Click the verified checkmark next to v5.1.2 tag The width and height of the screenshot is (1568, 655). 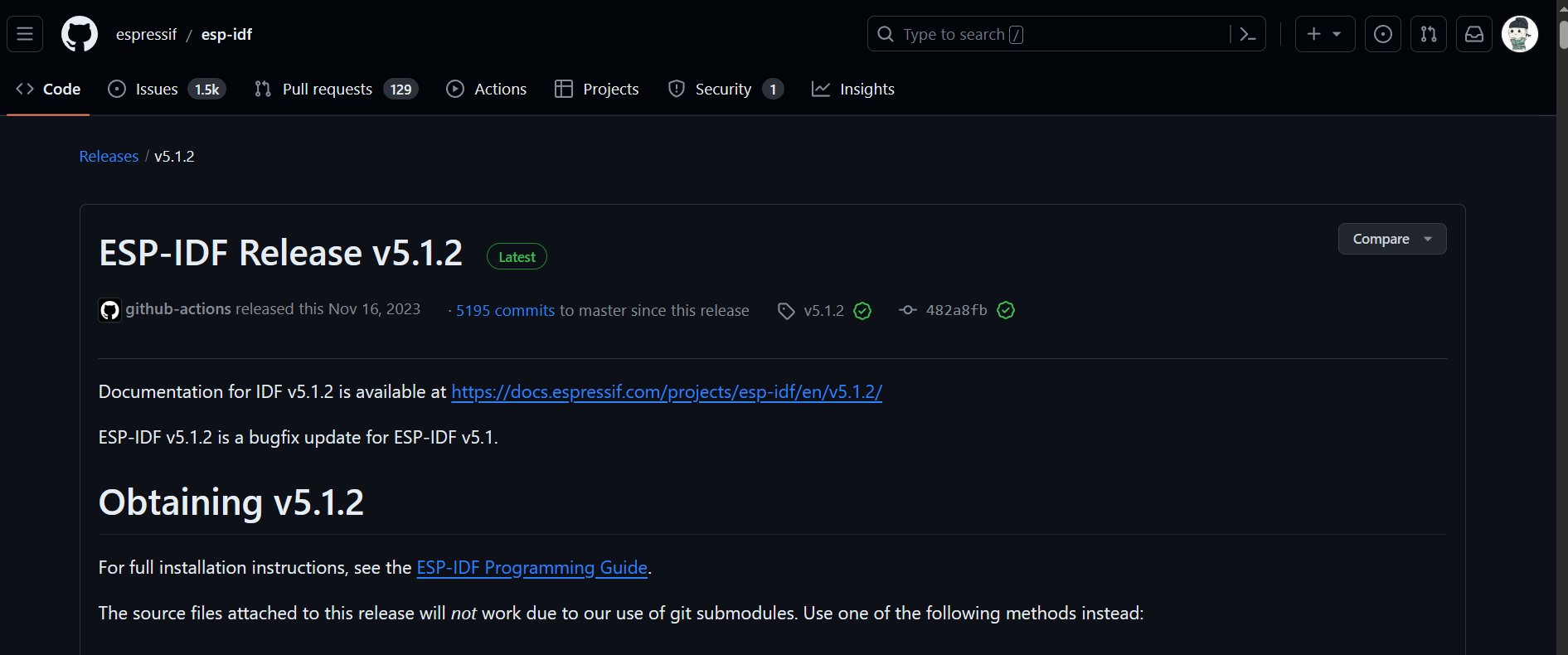862,311
